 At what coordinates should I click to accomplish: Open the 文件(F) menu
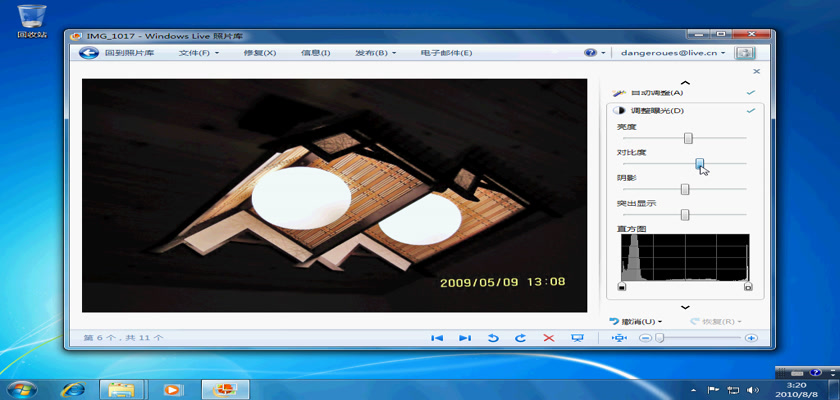[x=199, y=52]
